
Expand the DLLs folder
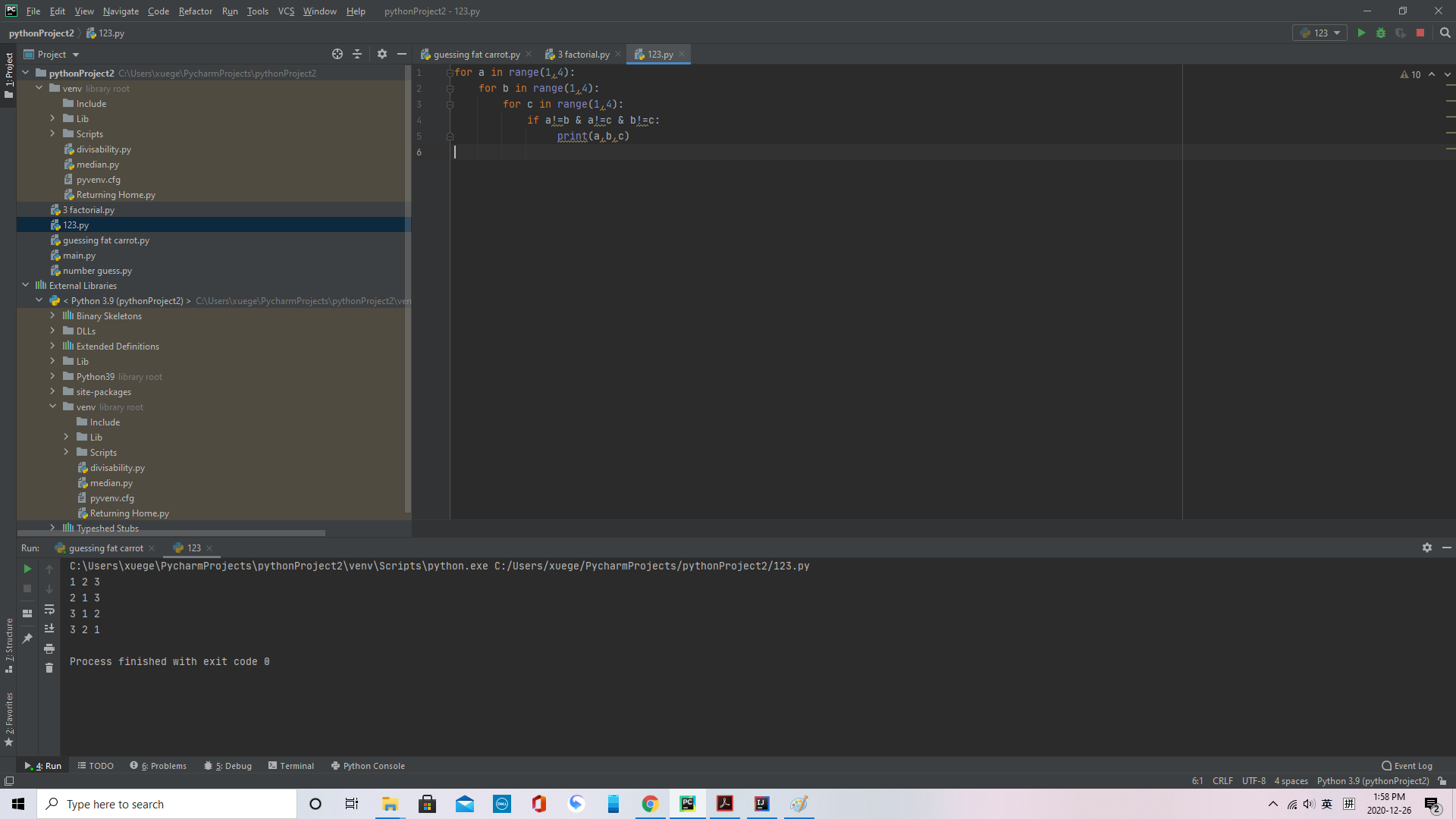tap(53, 331)
